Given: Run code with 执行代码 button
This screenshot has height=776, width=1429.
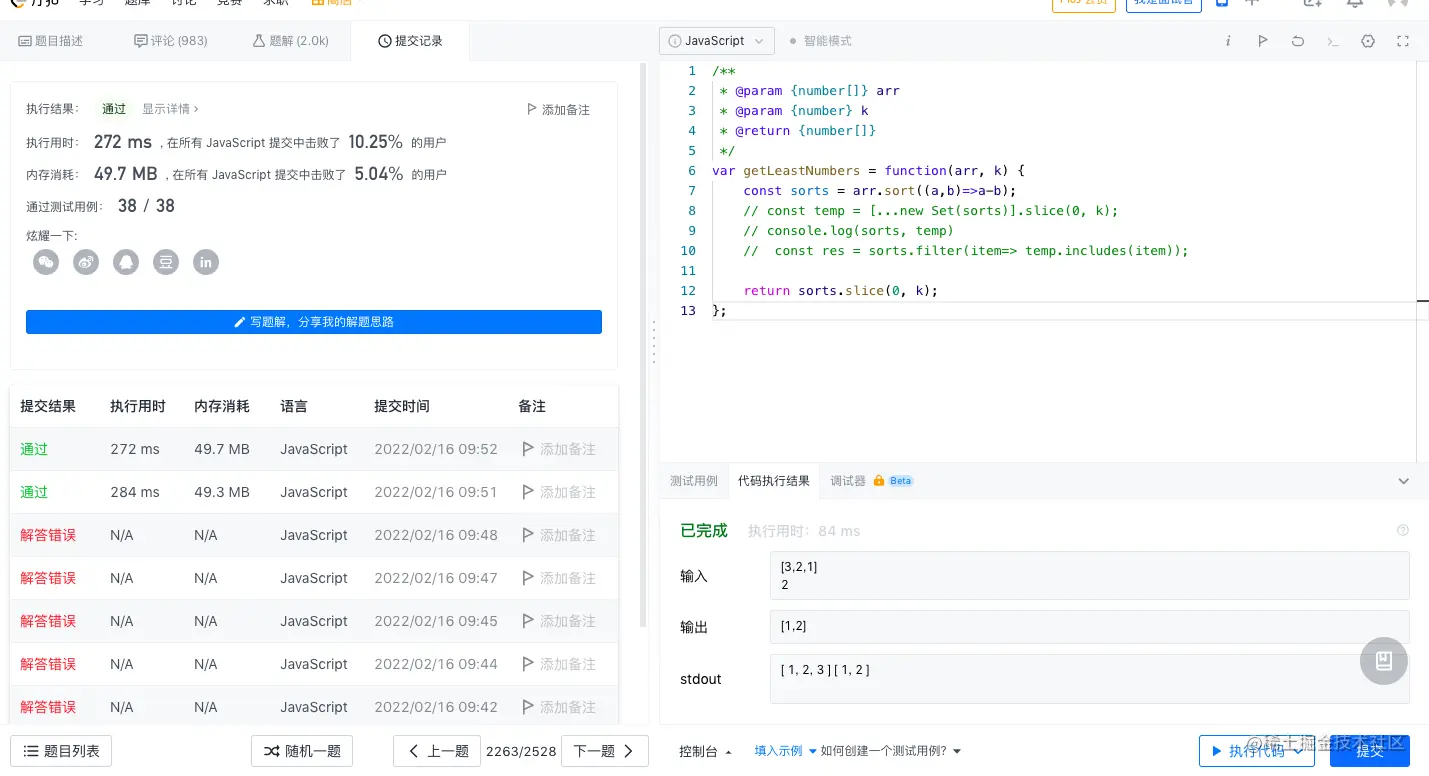Looking at the screenshot, I should [1257, 751].
